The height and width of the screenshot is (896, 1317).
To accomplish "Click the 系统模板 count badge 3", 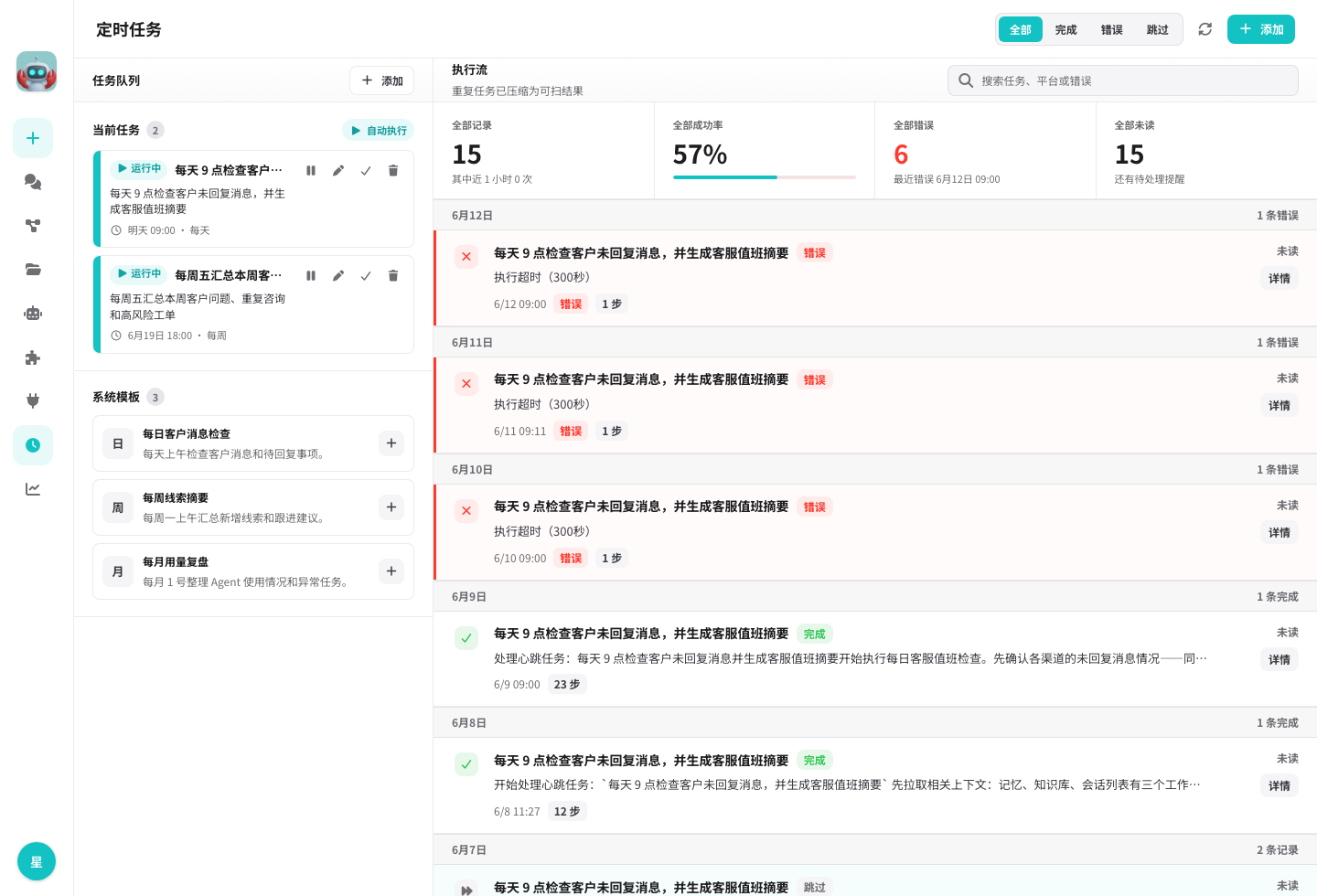I will [x=155, y=398].
